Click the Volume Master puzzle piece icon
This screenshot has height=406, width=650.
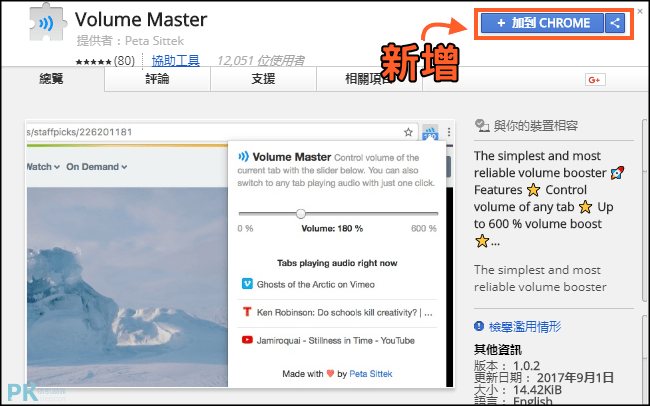(47, 23)
